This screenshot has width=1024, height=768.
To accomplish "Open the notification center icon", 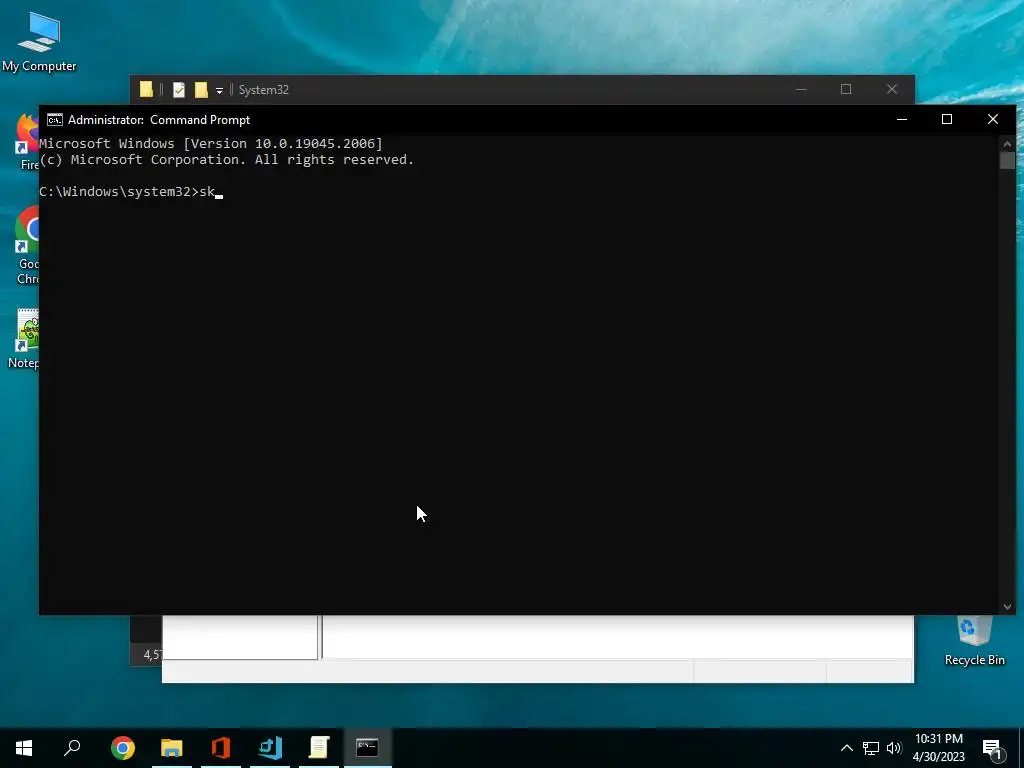I will [x=993, y=748].
